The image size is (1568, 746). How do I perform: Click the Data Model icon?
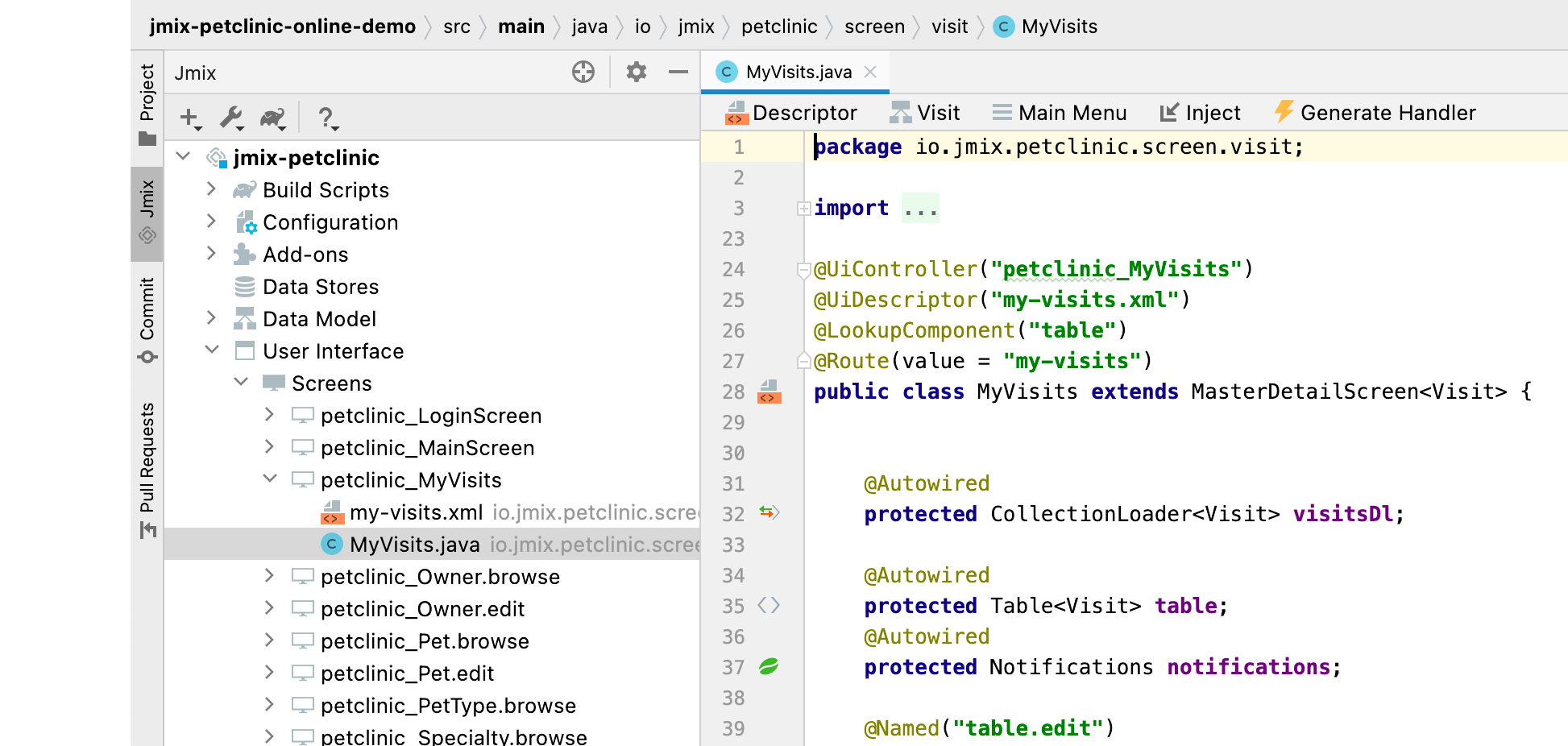(x=245, y=319)
